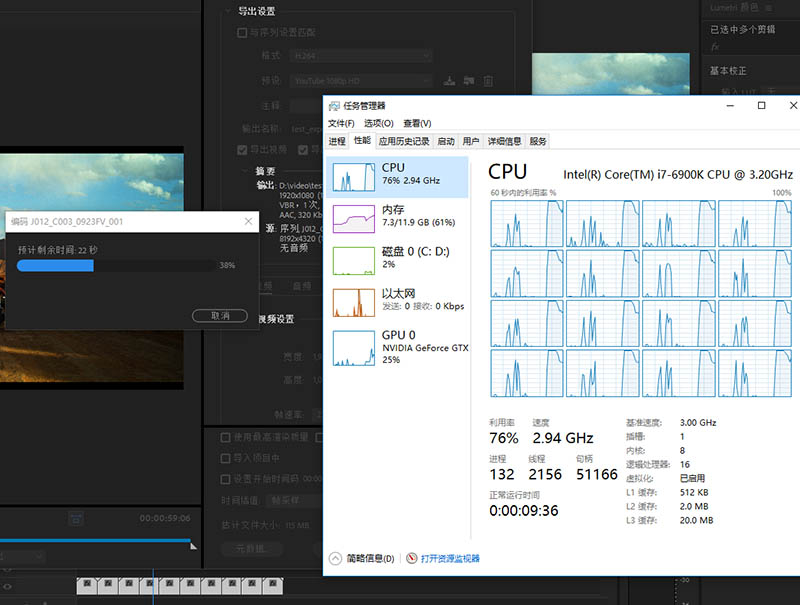Click the scrubber end marker triangle
The width and height of the screenshot is (800, 605).
click(x=193, y=546)
